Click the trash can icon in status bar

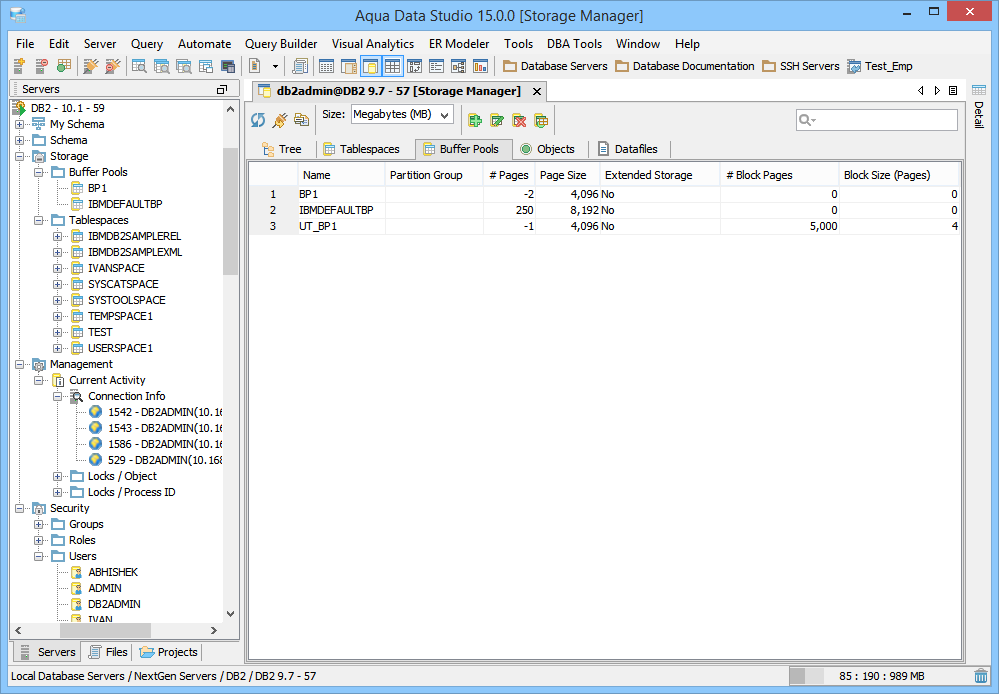coord(981,676)
